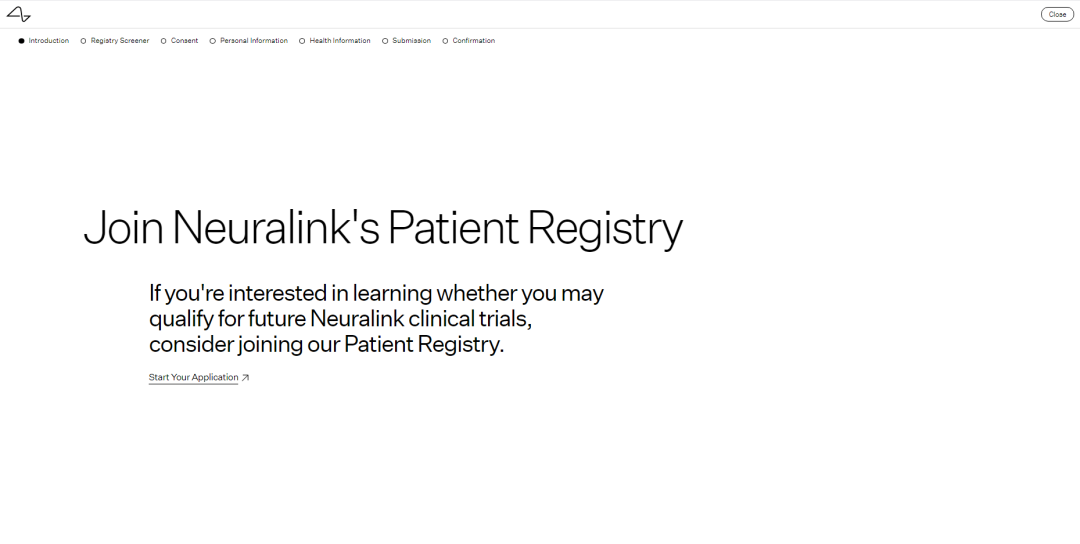Click the Health Information step circle
This screenshot has height=544, width=1080.
click(x=302, y=41)
